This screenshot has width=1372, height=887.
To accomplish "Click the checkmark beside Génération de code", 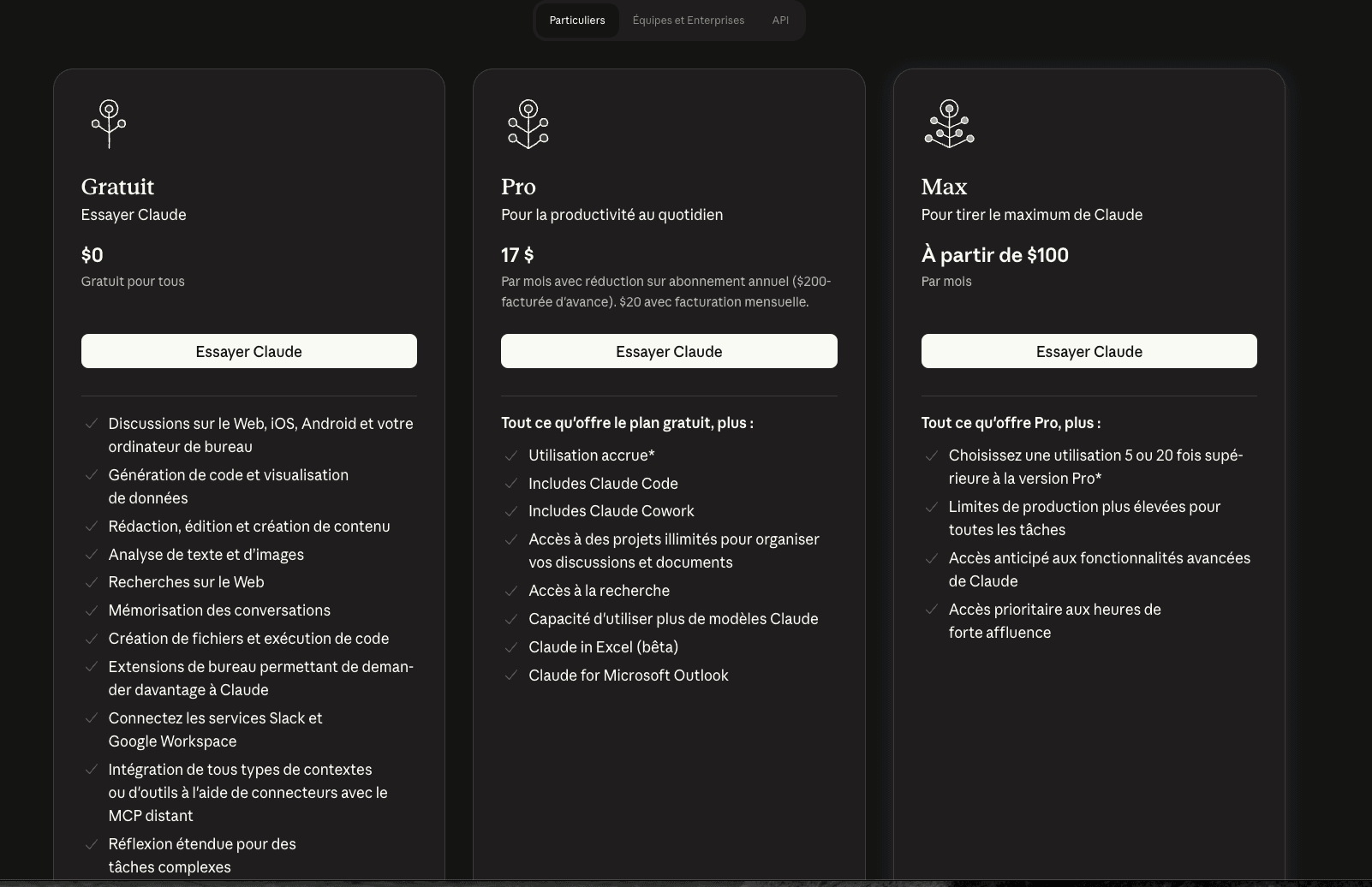I will click(x=91, y=474).
